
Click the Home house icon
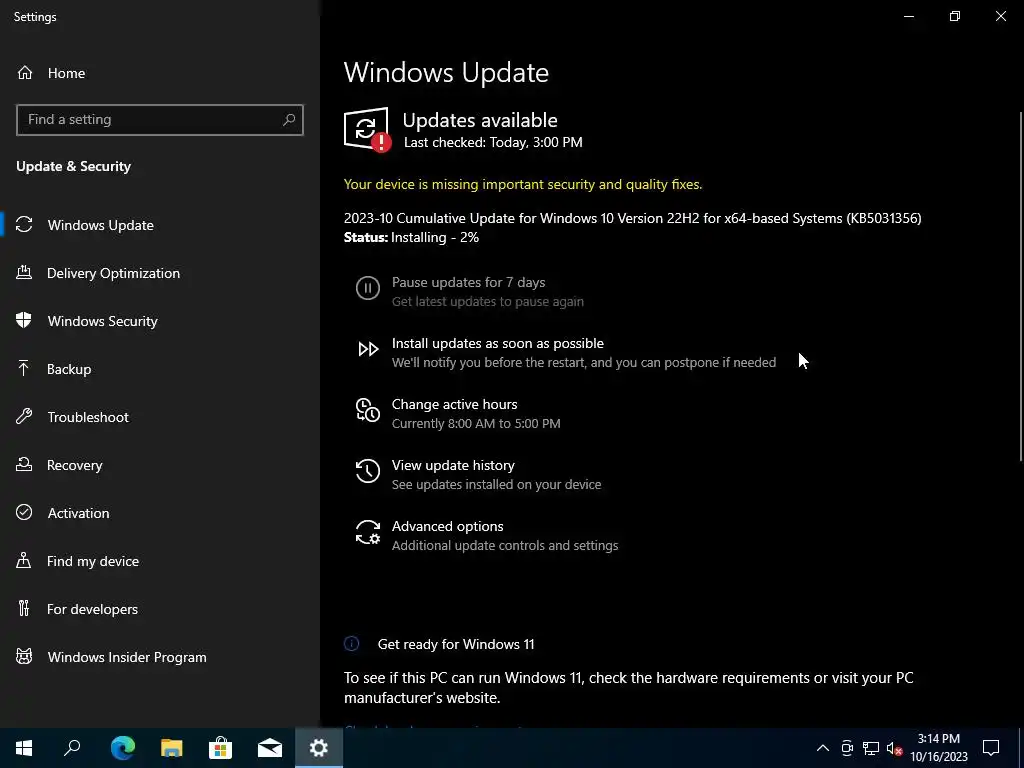click(25, 72)
